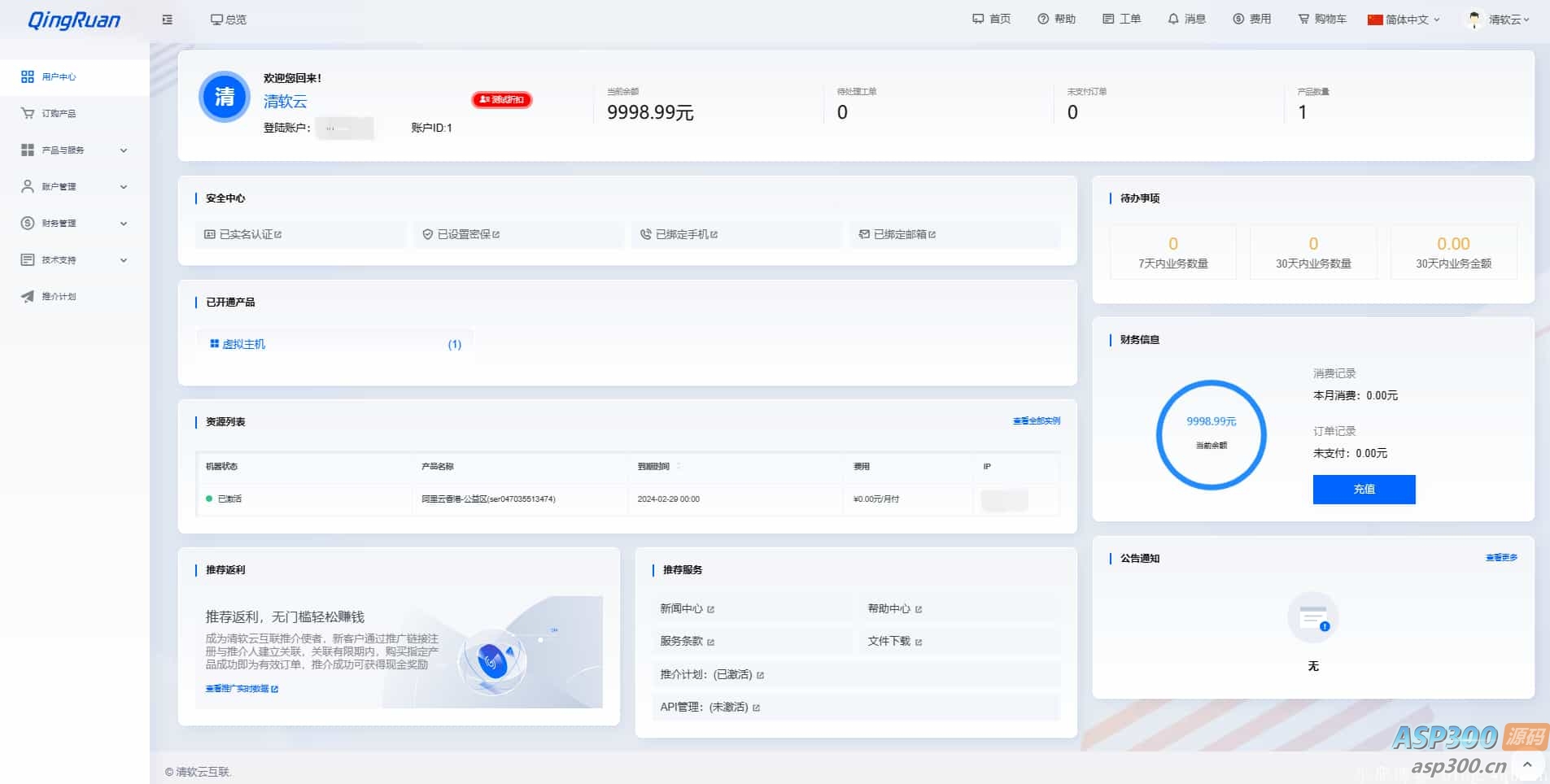Check 消息 bell notifications
Screen dimensions: 1550x784
click(1186, 19)
